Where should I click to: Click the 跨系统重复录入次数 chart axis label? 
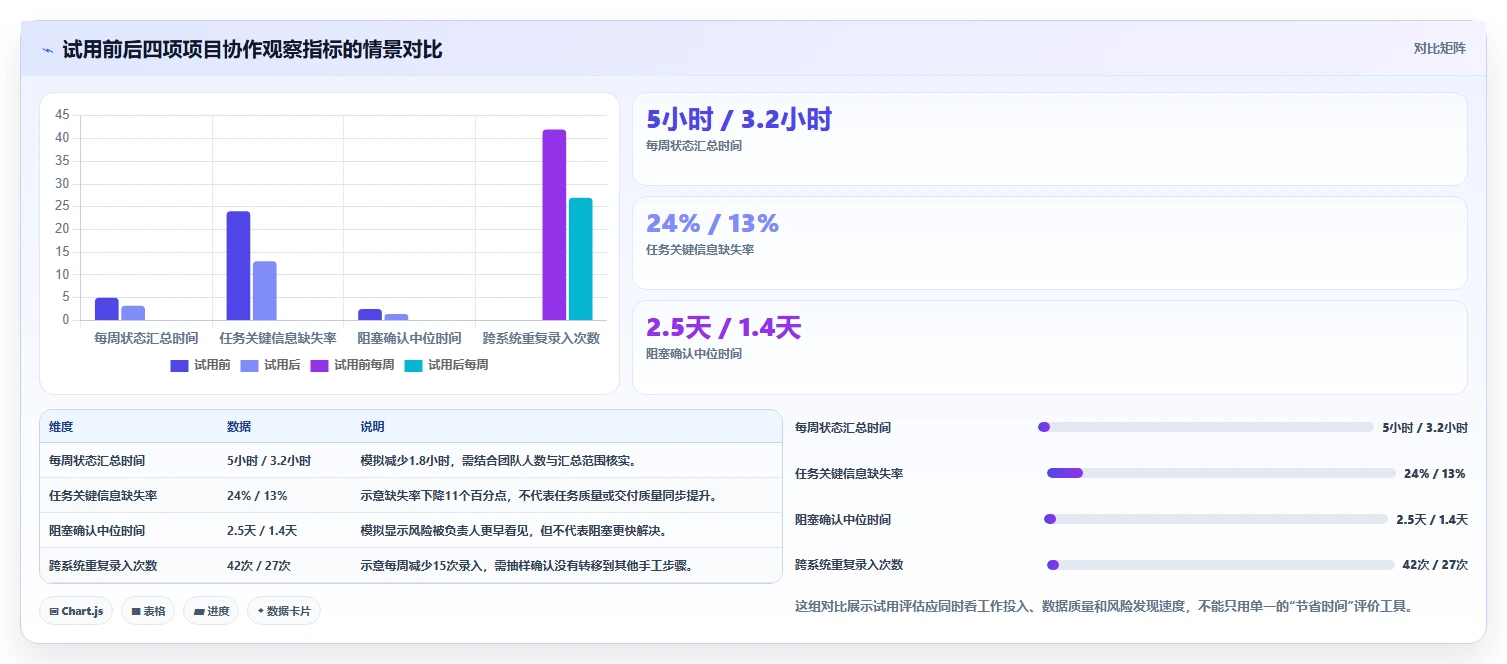pos(541,339)
